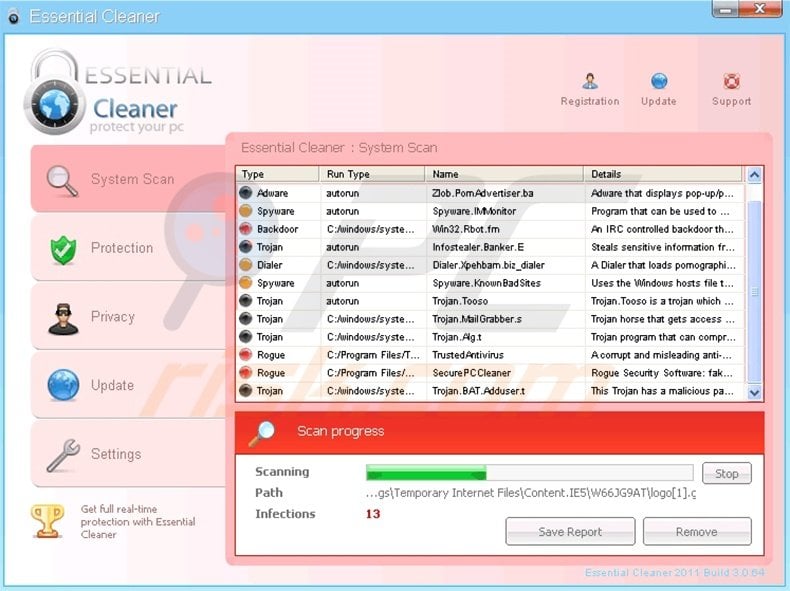Click the Backdoor row threat icon

tap(245, 229)
